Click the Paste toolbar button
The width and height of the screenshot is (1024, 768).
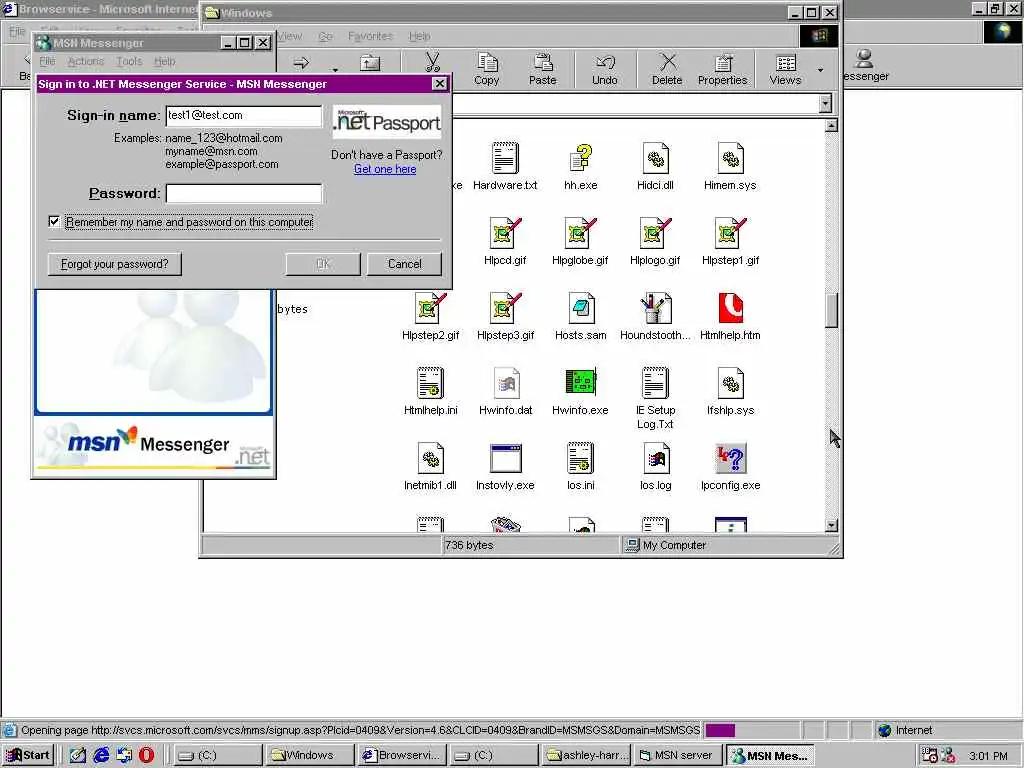point(542,69)
